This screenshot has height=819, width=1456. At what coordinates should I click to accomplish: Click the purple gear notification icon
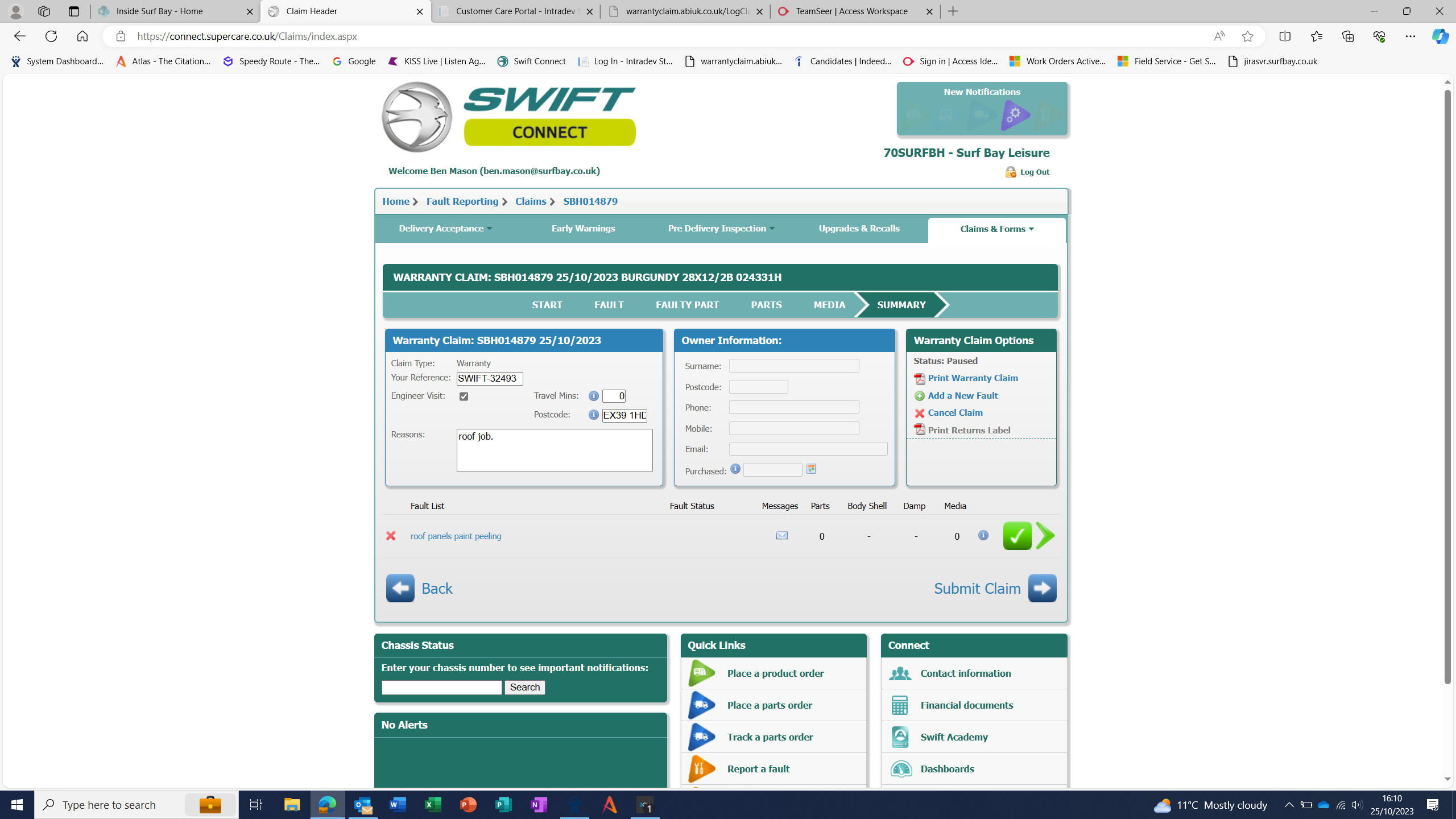[1014, 115]
